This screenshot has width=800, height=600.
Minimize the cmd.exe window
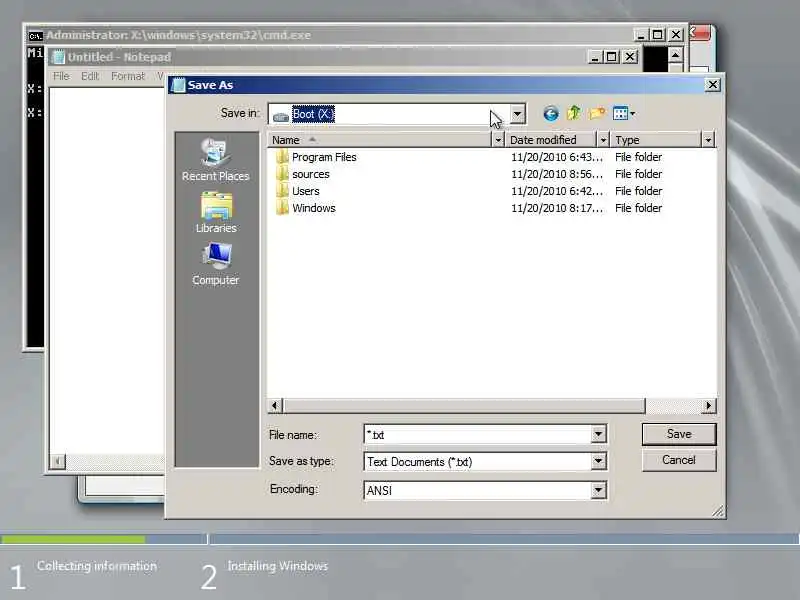(641, 35)
